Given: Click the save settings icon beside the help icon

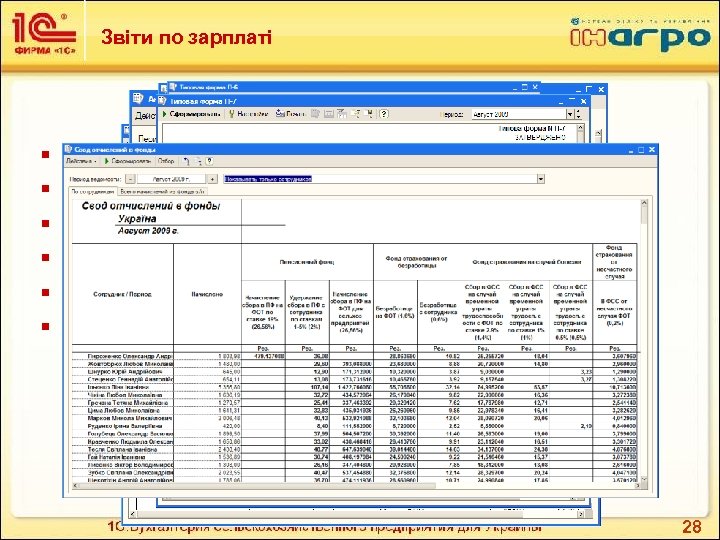Looking at the screenshot, I should coord(197,161).
